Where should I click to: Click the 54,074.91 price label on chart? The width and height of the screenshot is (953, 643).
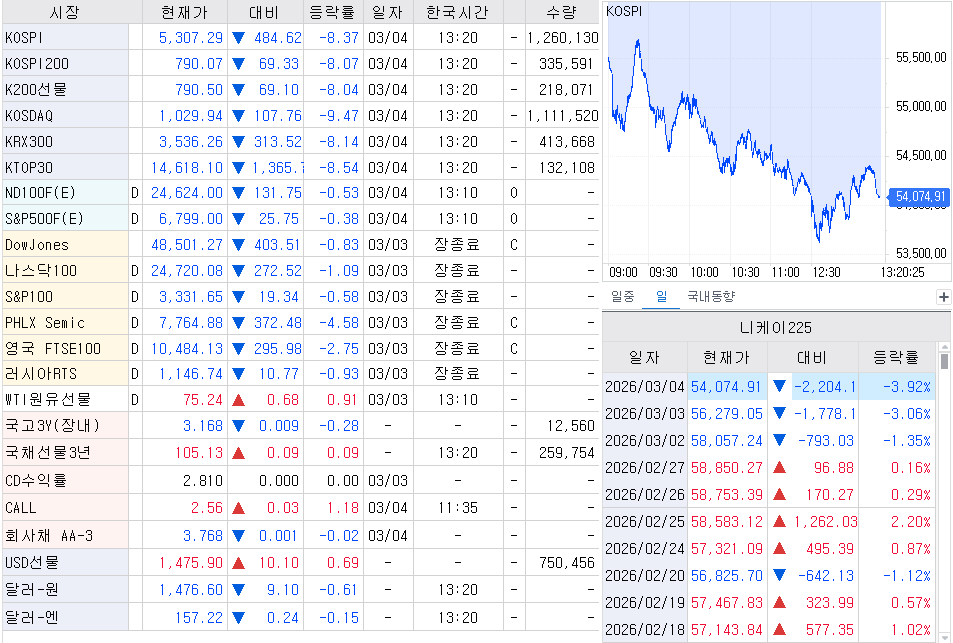pos(920,197)
